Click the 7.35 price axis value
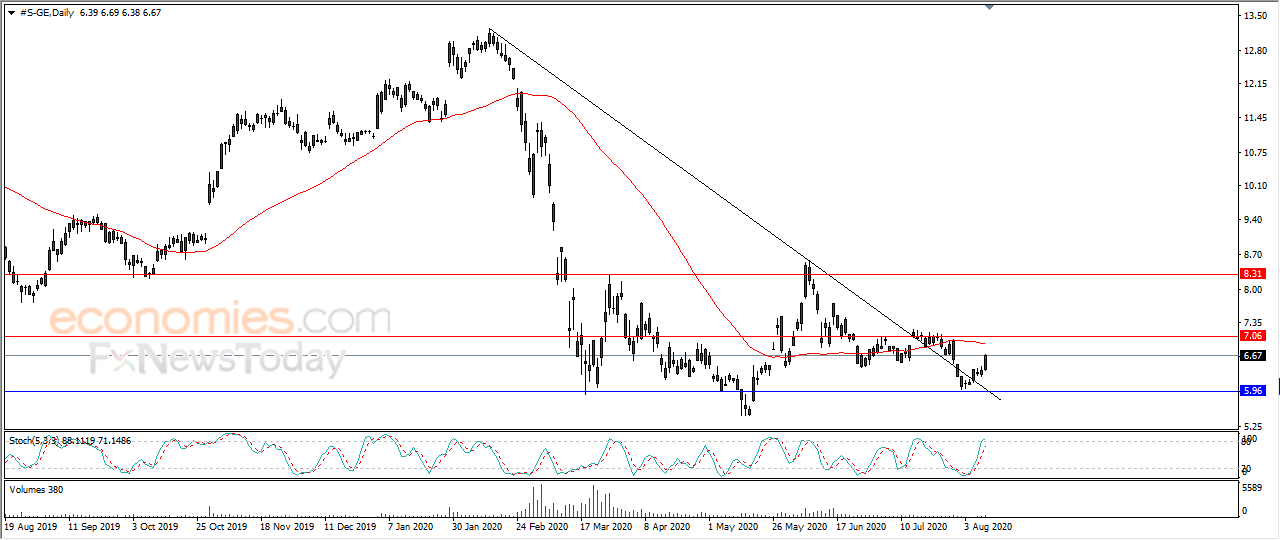1280x540 pixels. click(1255, 322)
